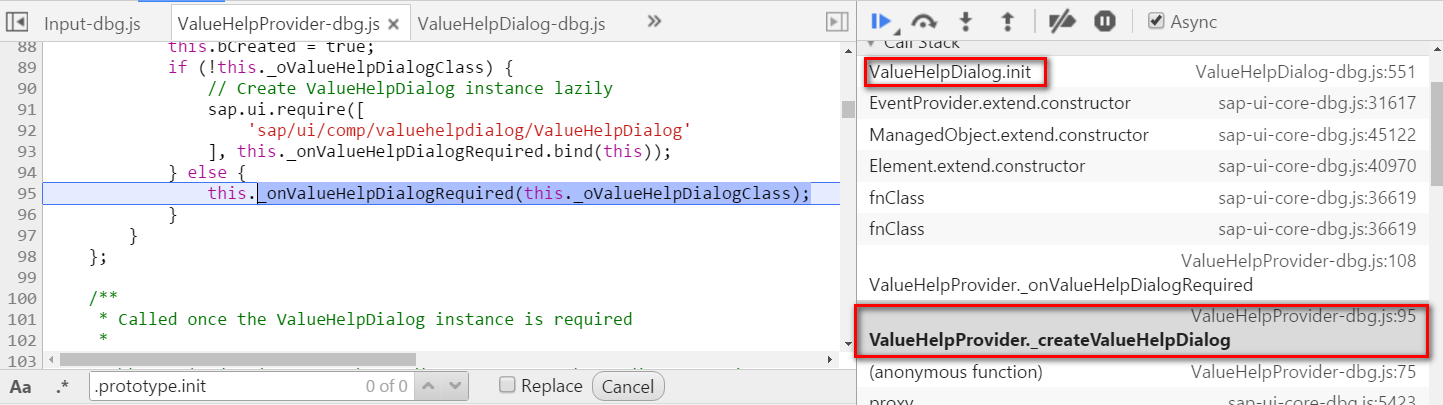This screenshot has width=1443, height=405.
Task: Show the file navigator panel
Action: [x=17, y=21]
